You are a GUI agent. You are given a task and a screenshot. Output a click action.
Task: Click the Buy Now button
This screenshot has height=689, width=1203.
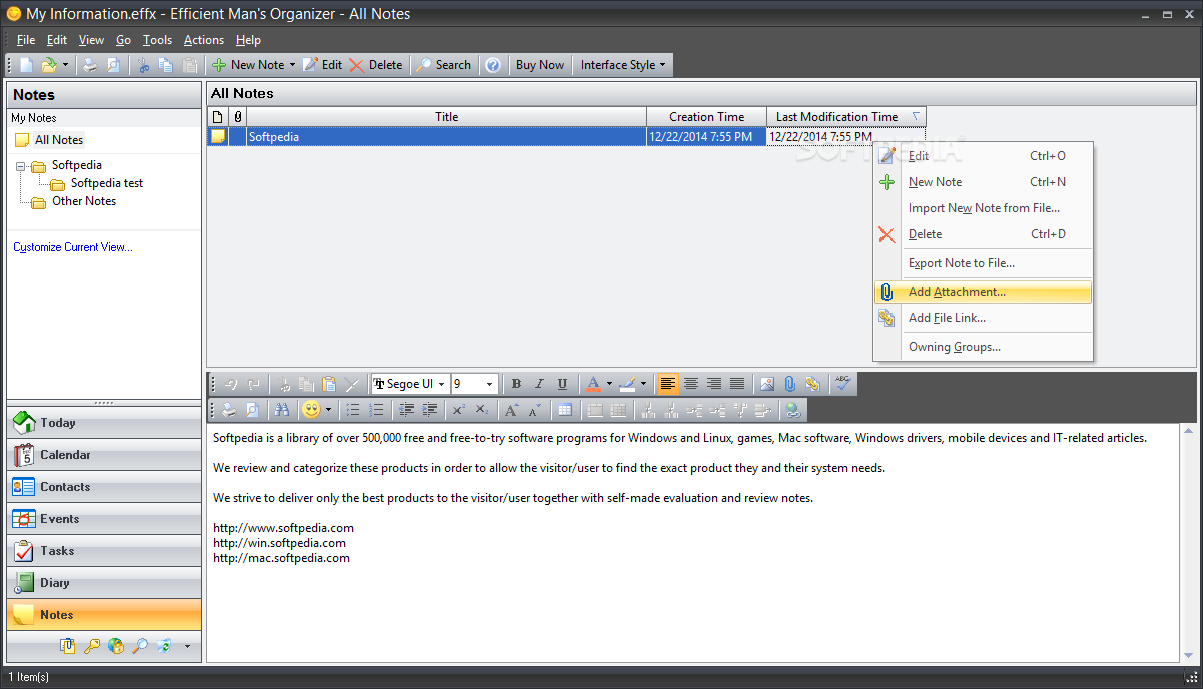tap(540, 65)
